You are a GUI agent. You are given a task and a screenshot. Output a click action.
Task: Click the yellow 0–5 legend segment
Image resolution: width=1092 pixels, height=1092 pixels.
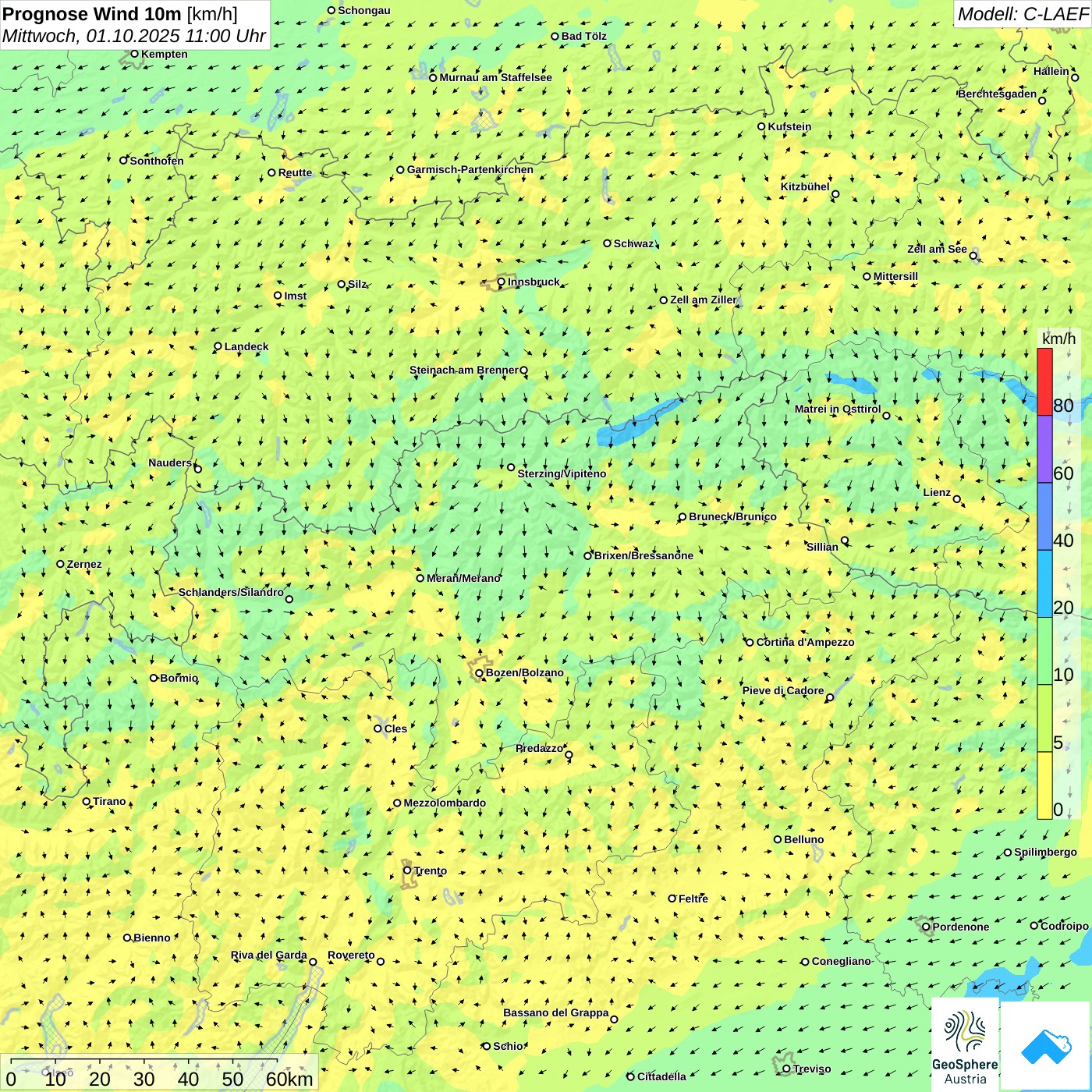click(x=1044, y=785)
